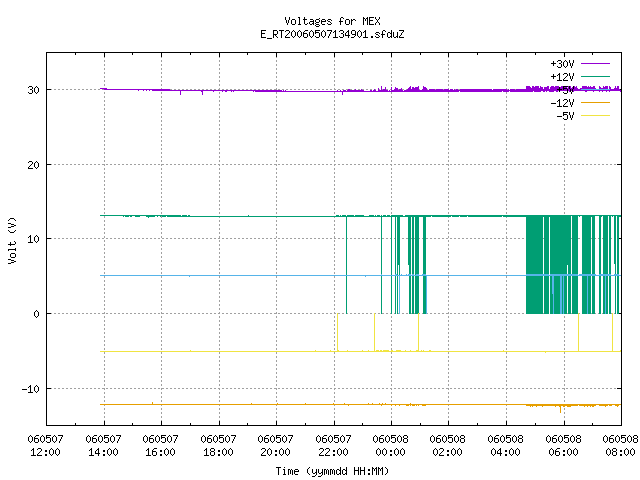Viewport: 640px width, 480px height.
Task: Click the chart title 'Voltages for MEX'
Action: [x=332, y=21]
